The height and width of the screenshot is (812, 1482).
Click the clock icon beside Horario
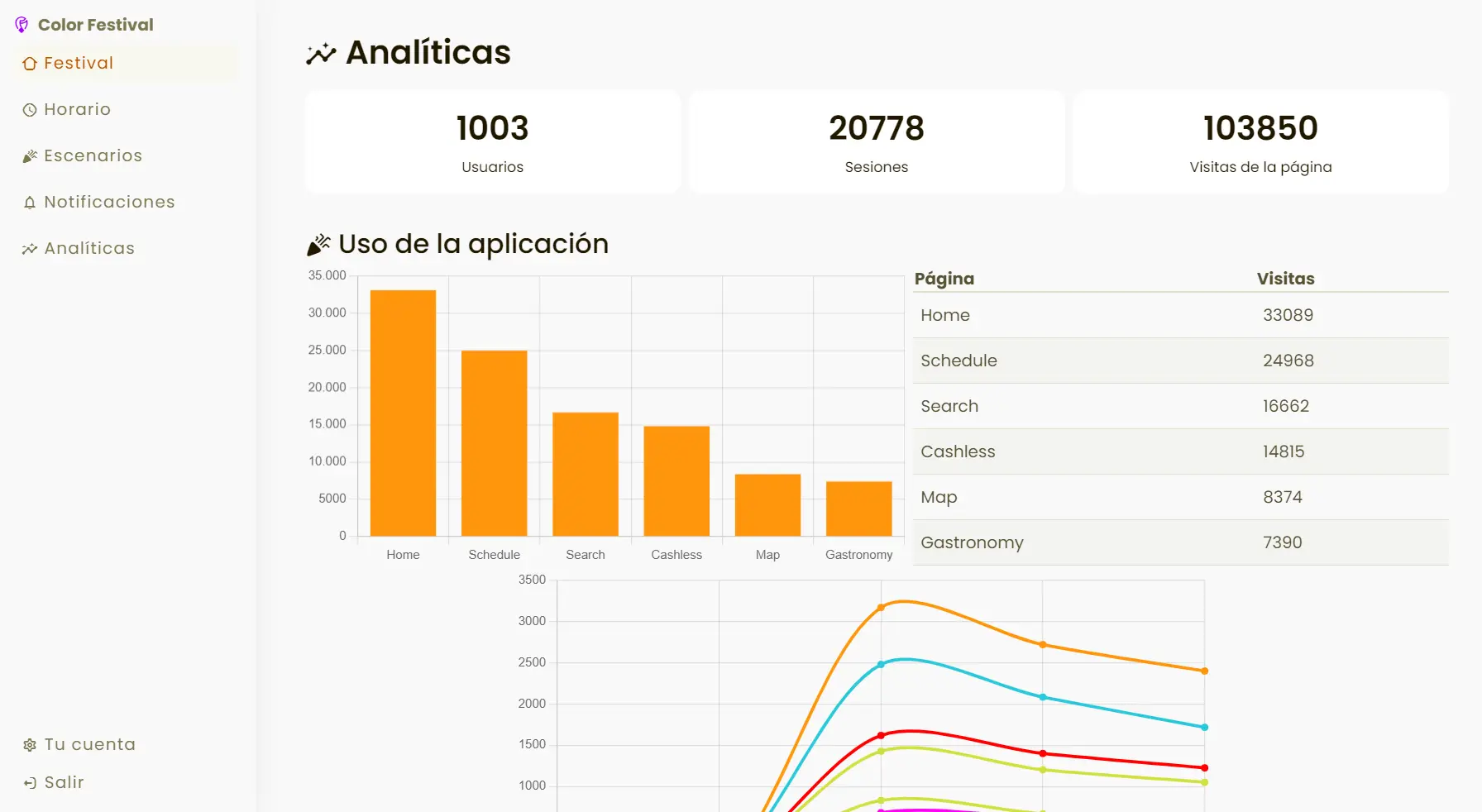30,109
